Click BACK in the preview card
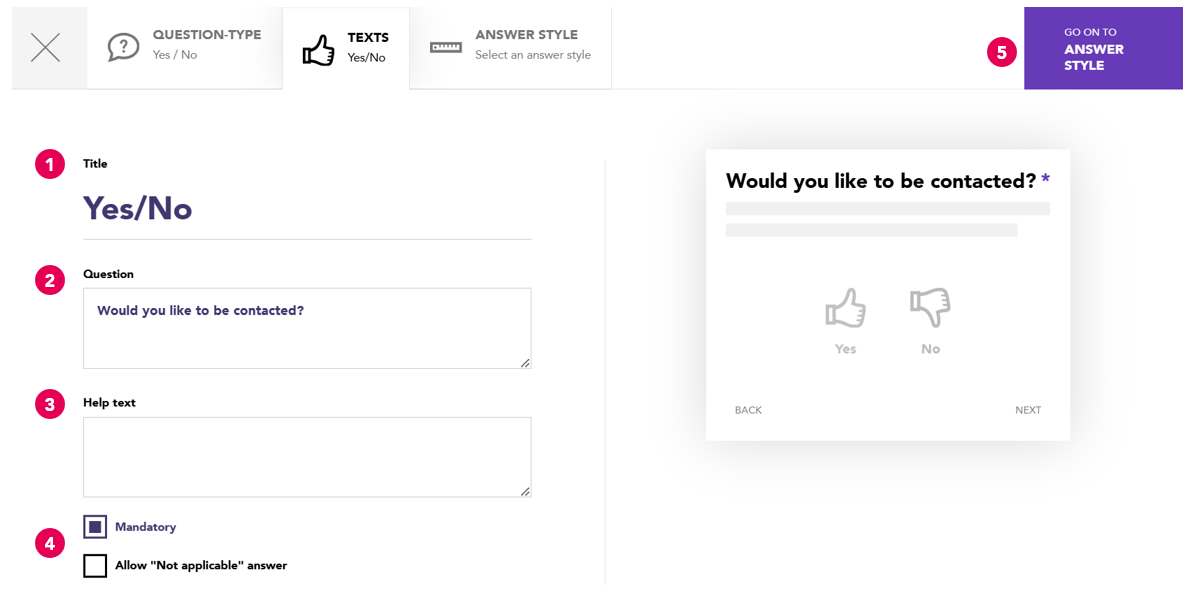This screenshot has width=1192, height=609. click(x=748, y=410)
